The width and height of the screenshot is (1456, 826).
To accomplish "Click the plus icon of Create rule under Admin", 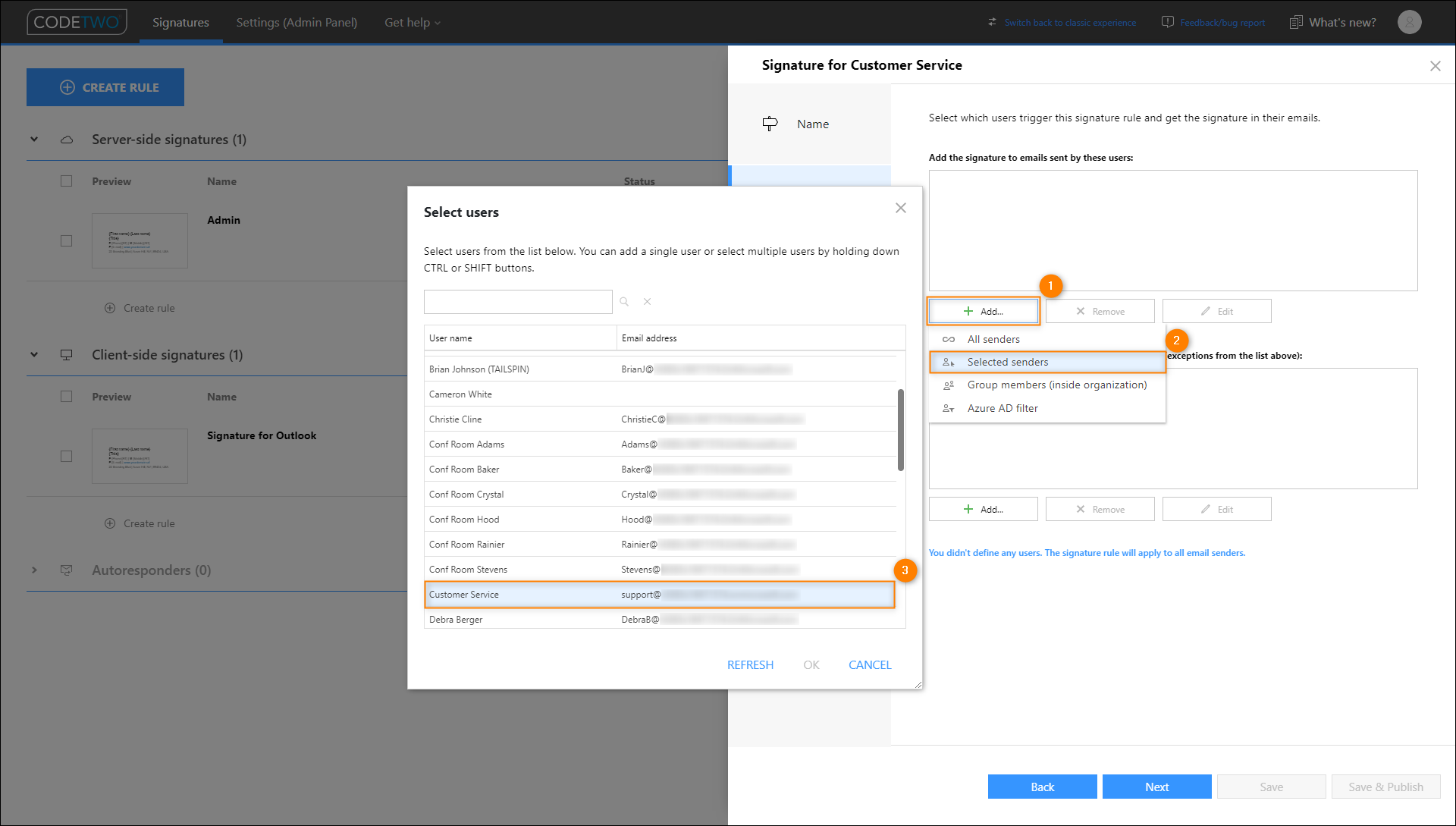I will pos(110,308).
